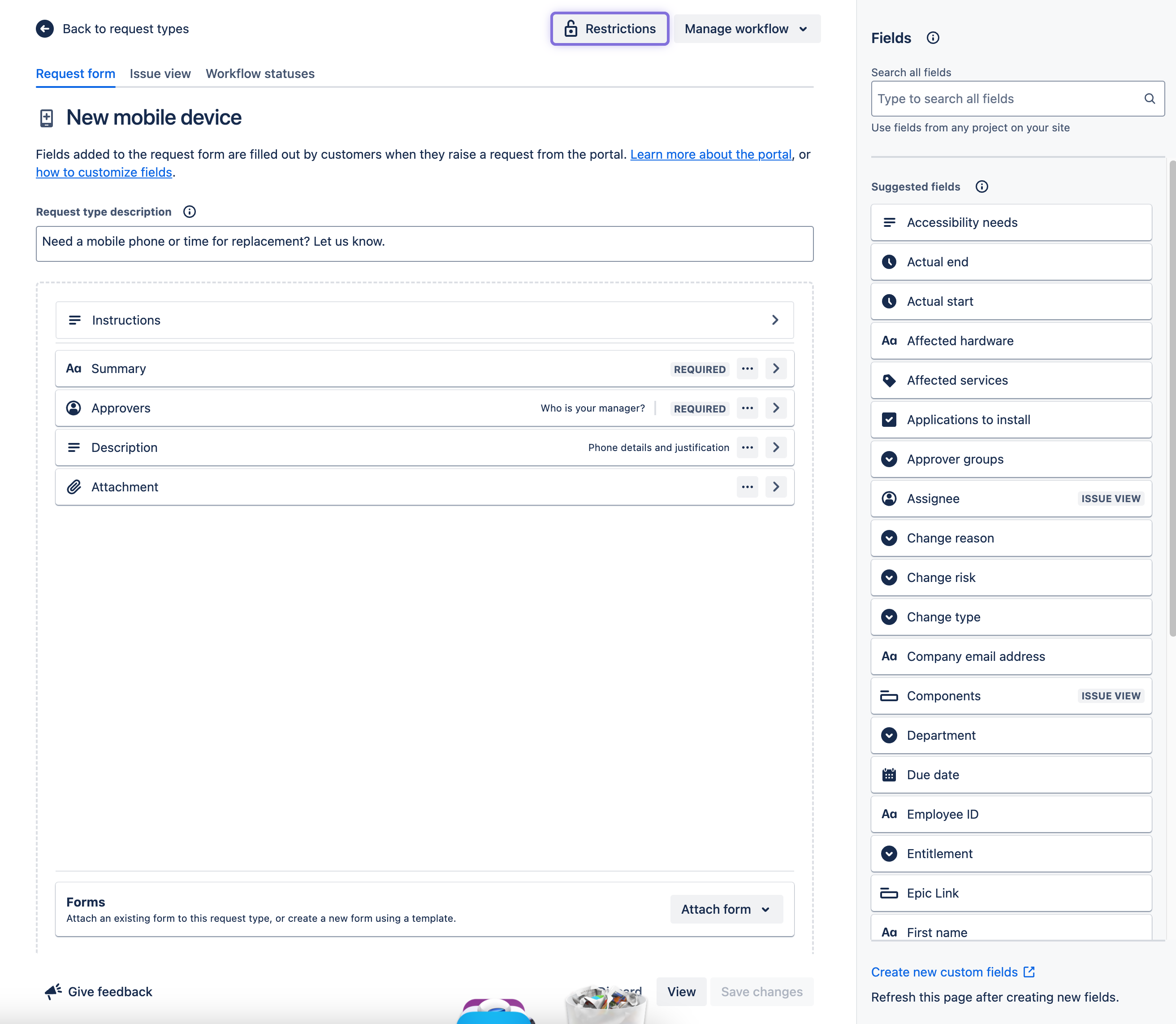Open more options for Description field
This screenshot has width=1176, height=1024.
tap(747, 447)
